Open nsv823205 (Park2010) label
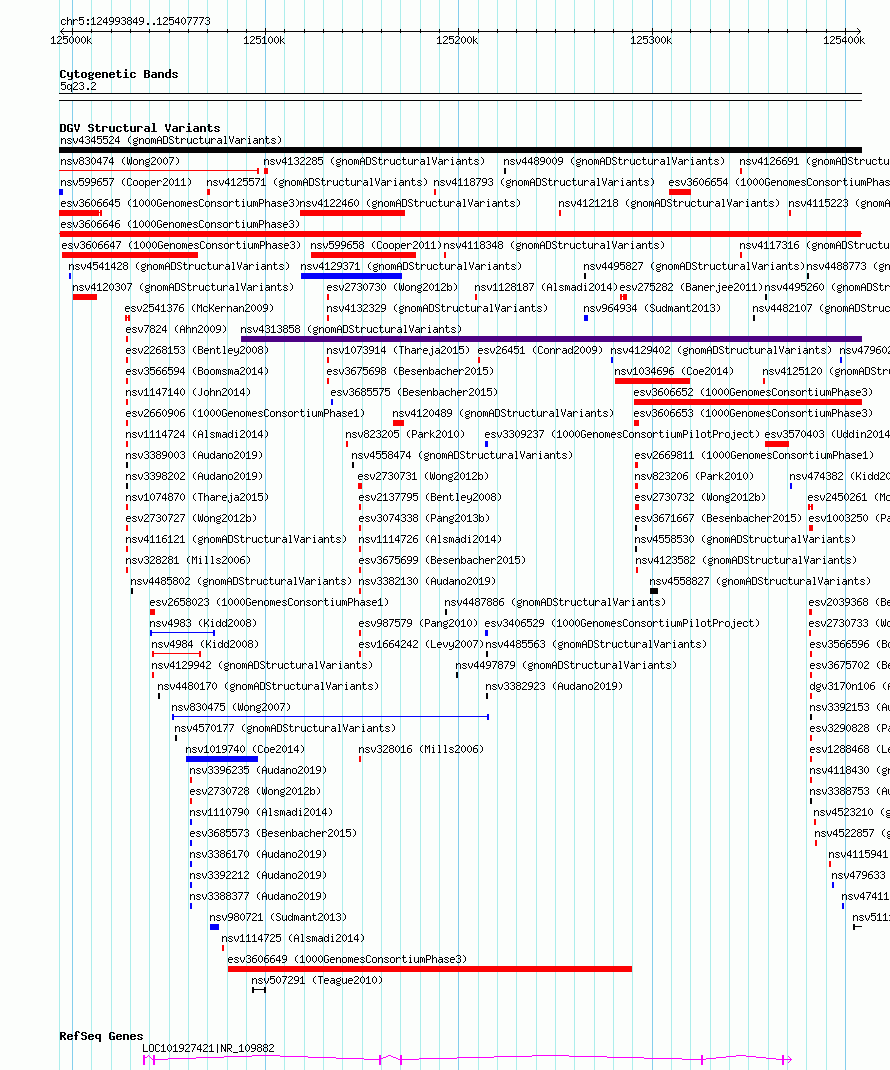The height and width of the screenshot is (1070, 890). tap(405, 435)
